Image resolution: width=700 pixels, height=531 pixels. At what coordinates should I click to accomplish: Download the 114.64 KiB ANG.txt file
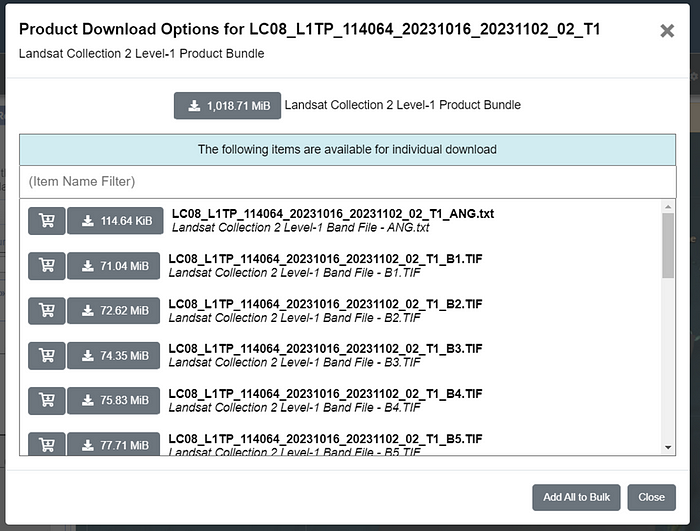[x=115, y=221]
